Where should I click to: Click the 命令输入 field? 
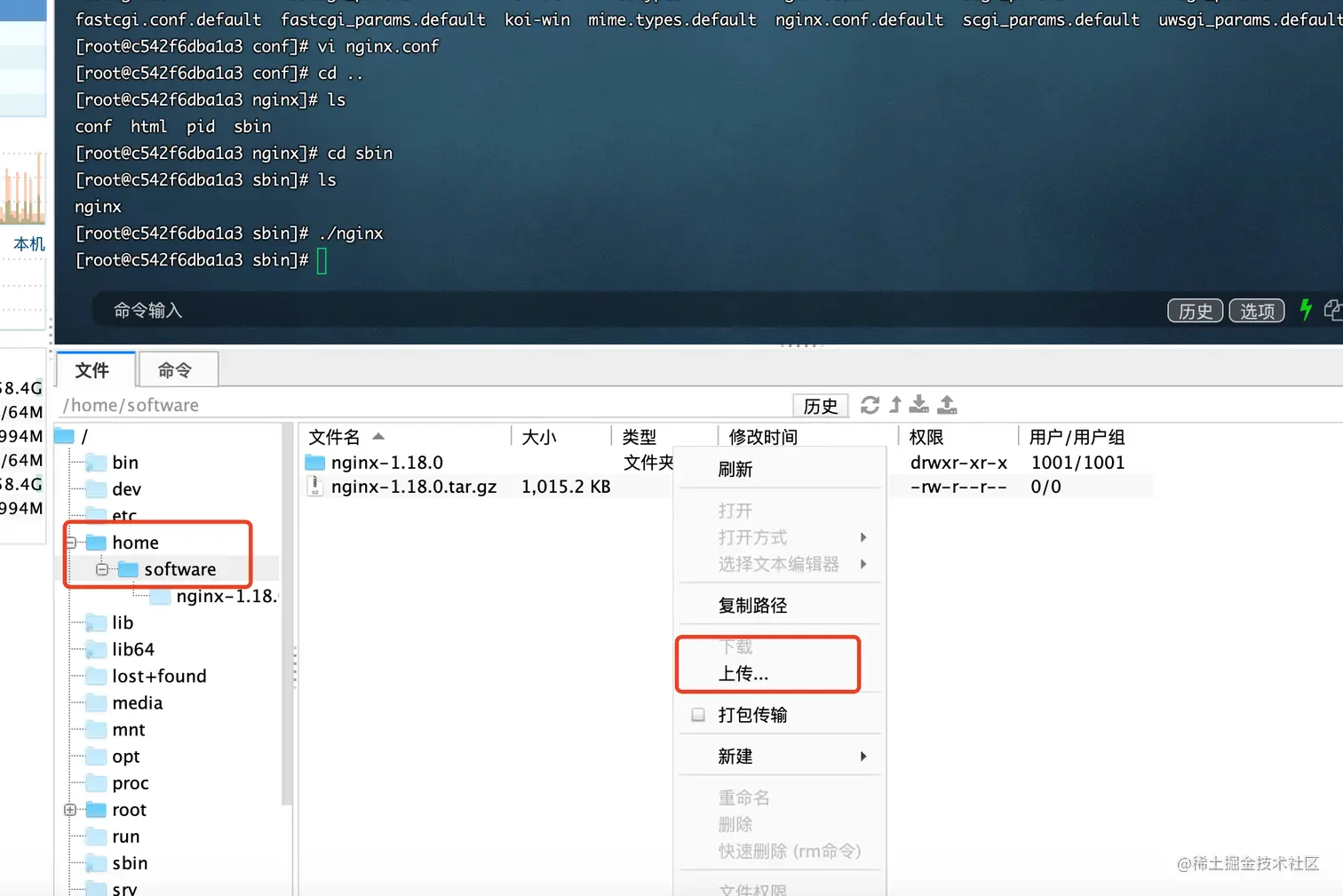pos(622,310)
